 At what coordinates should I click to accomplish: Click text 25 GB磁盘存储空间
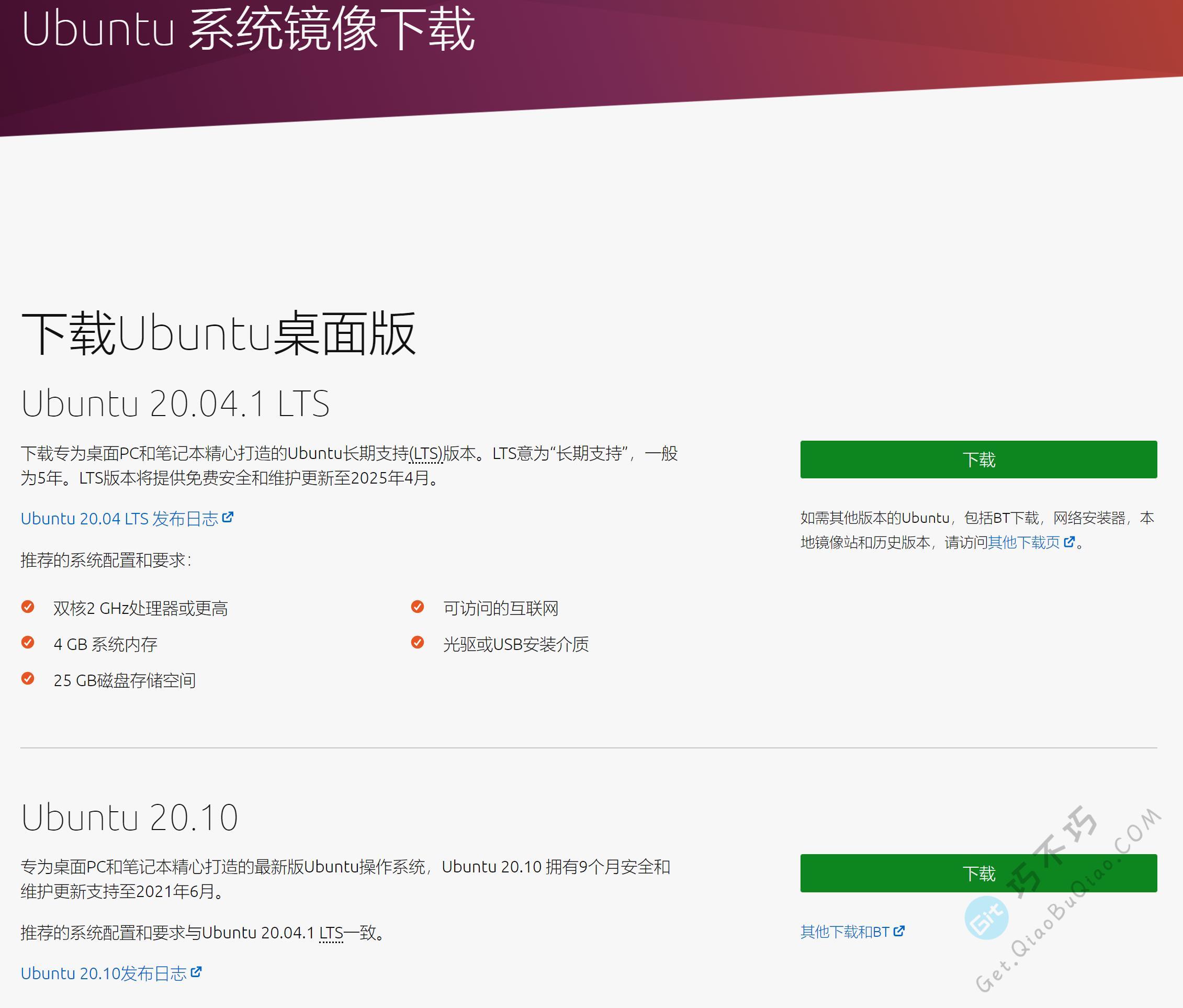125,680
